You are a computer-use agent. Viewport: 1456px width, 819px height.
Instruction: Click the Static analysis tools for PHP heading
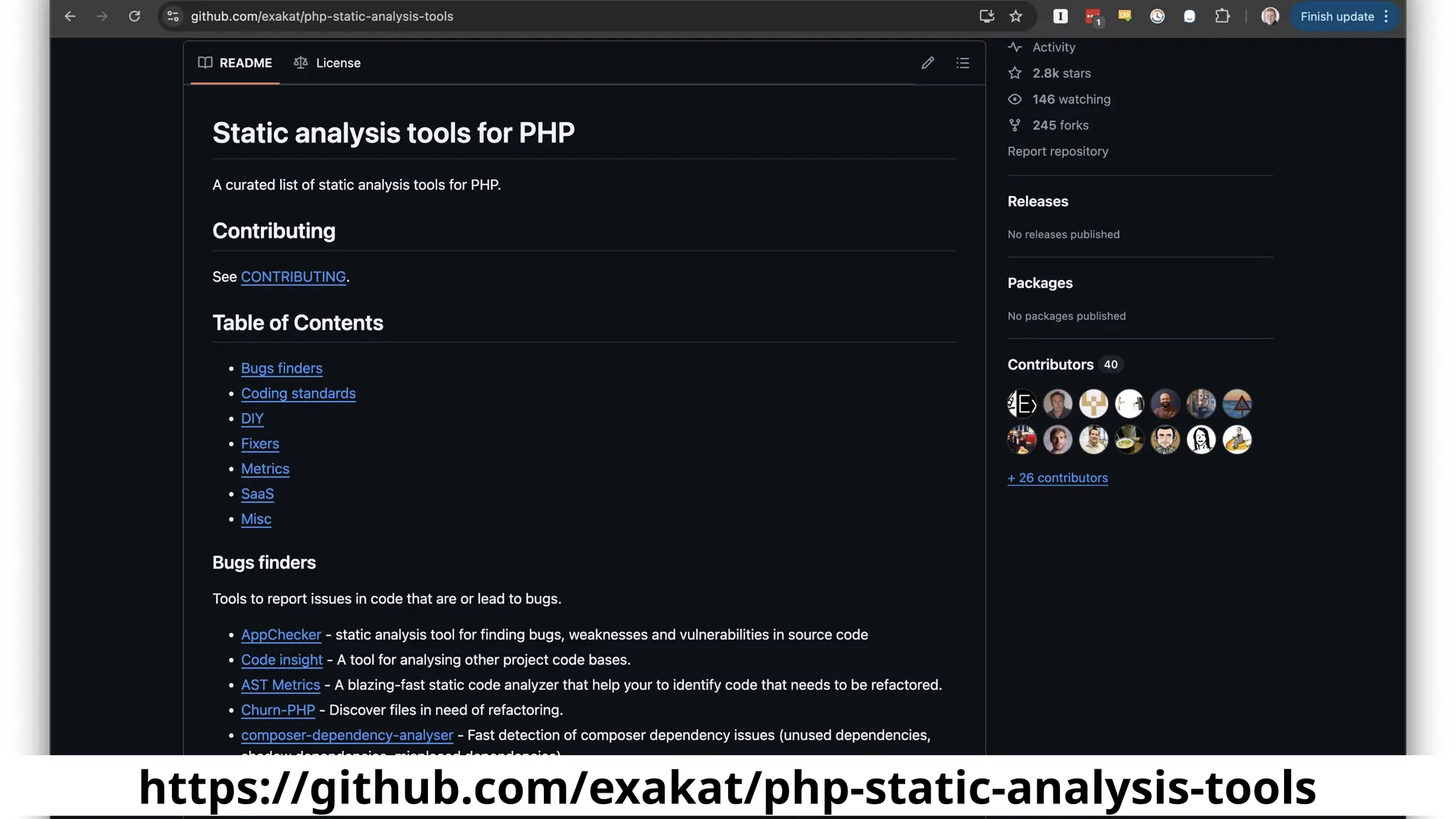[393, 133]
